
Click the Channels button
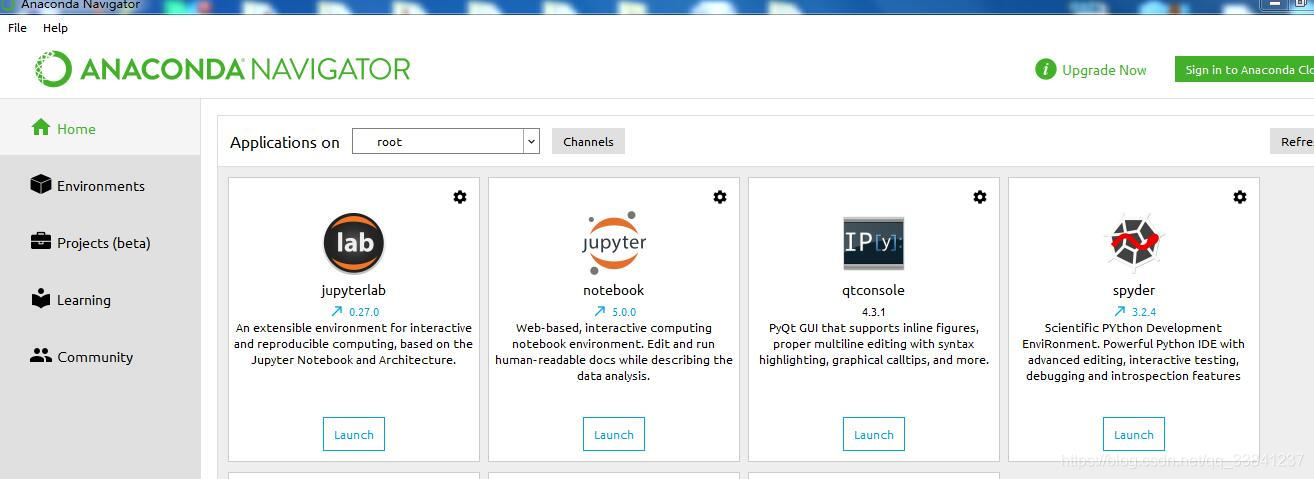(x=589, y=141)
